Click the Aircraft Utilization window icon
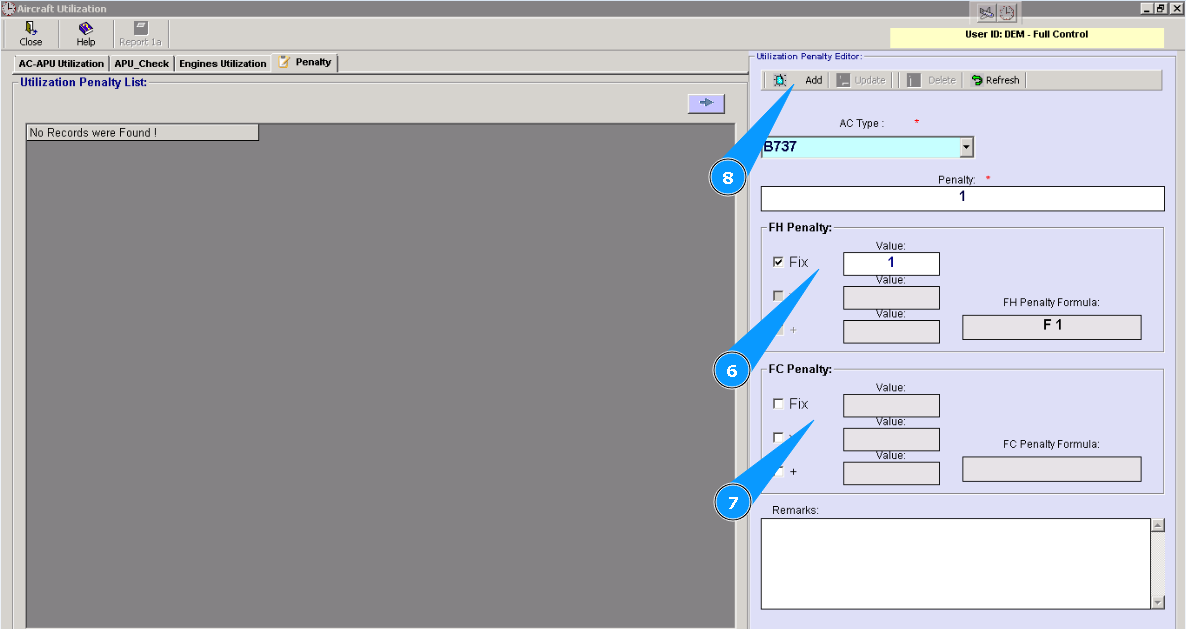 (x=8, y=8)
